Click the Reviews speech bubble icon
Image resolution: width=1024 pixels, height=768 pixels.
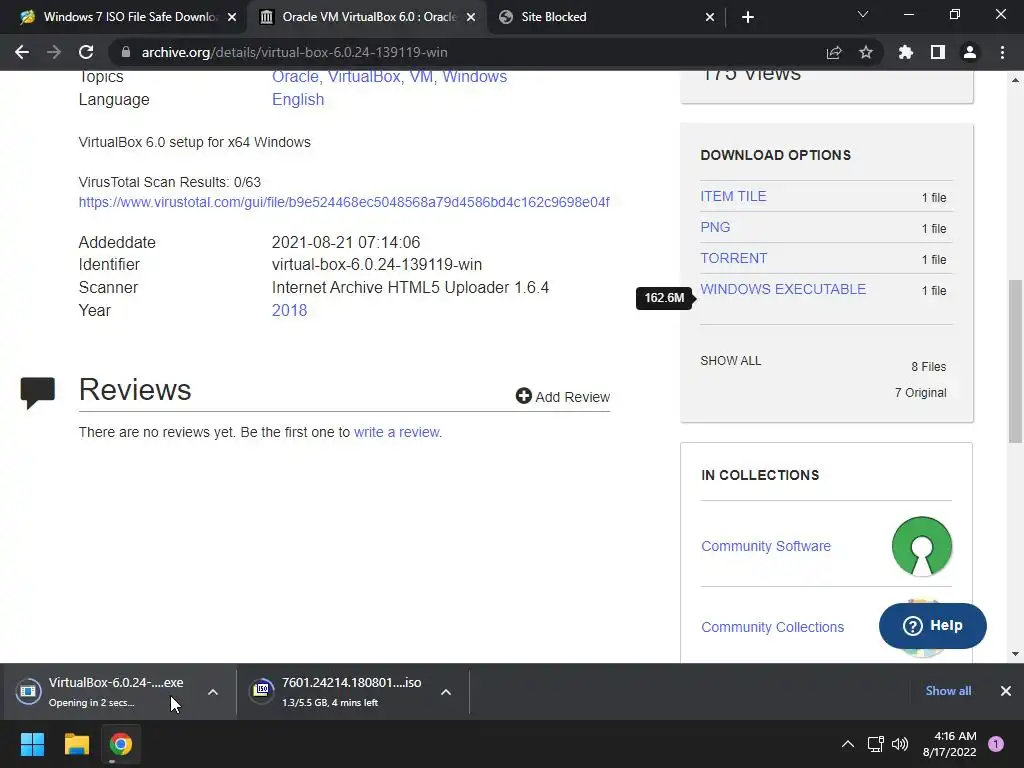[37, 393]
